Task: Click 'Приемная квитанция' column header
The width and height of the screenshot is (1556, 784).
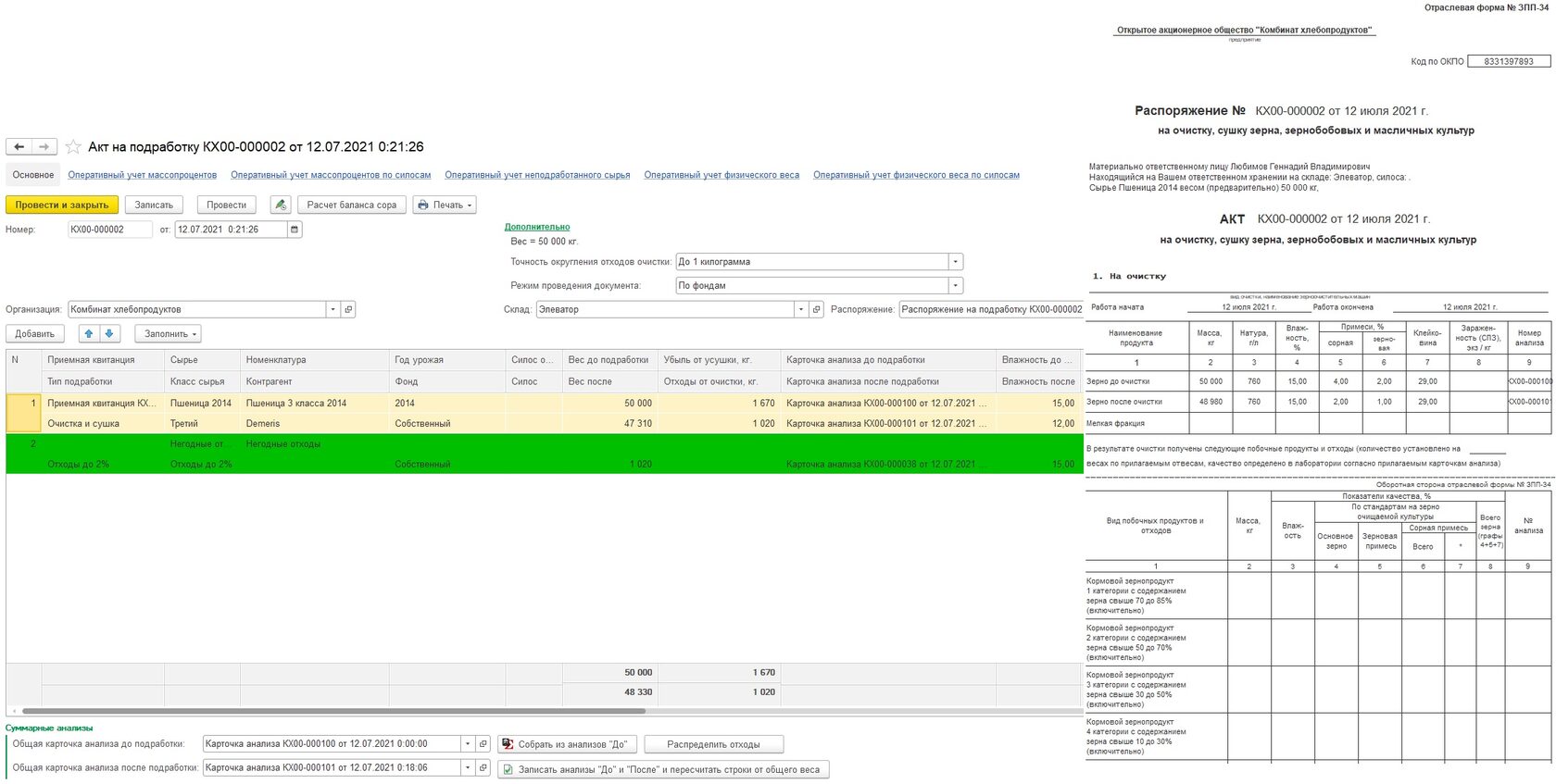Action: (x=103, y=360)
